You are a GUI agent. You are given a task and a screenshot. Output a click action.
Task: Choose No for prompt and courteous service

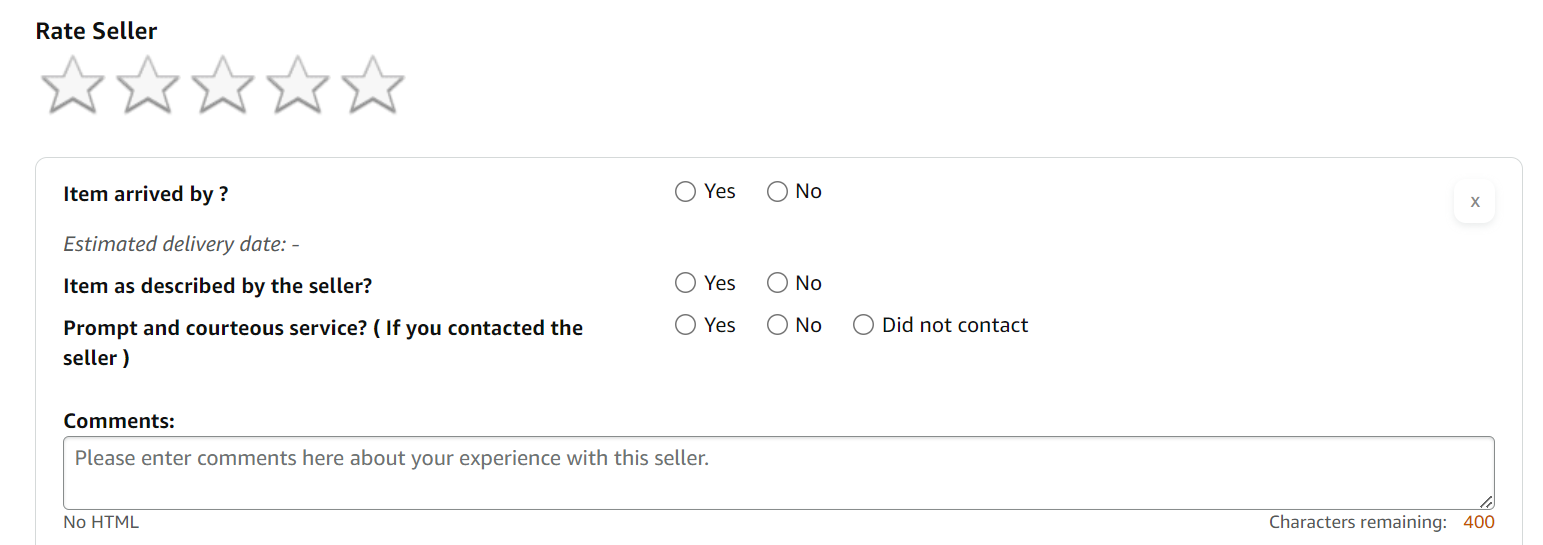pyautogui.click(x=777, y=326)
